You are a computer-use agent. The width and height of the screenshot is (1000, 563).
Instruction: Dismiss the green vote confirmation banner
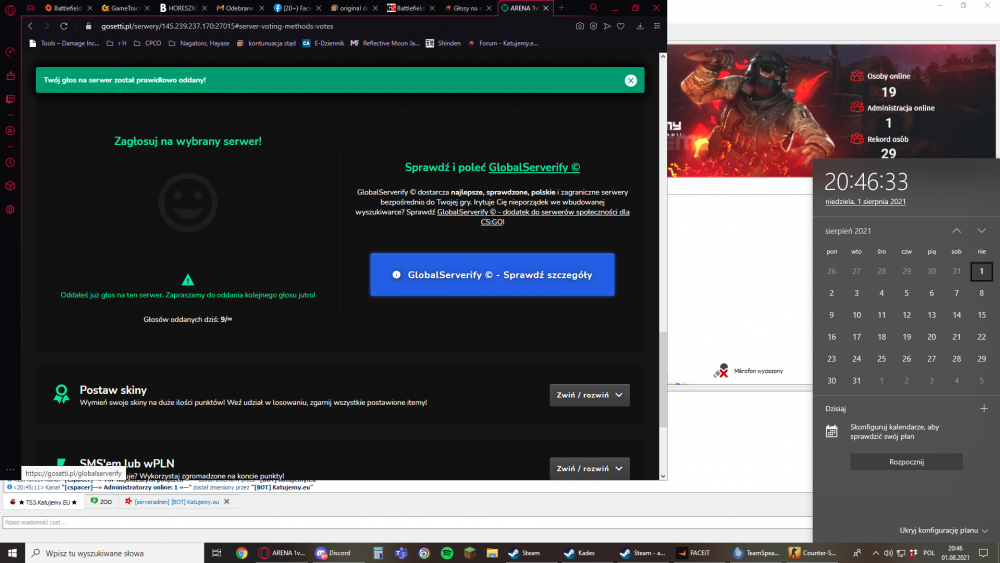pyautogui.click(x=631, y=80)
